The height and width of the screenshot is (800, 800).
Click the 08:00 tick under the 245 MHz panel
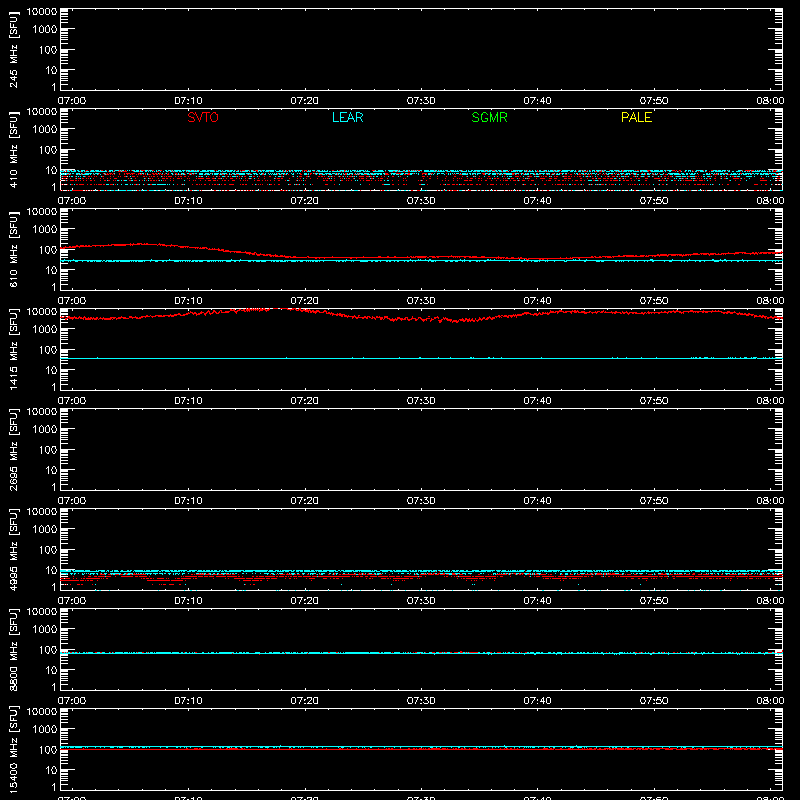[x=770, y=101]
